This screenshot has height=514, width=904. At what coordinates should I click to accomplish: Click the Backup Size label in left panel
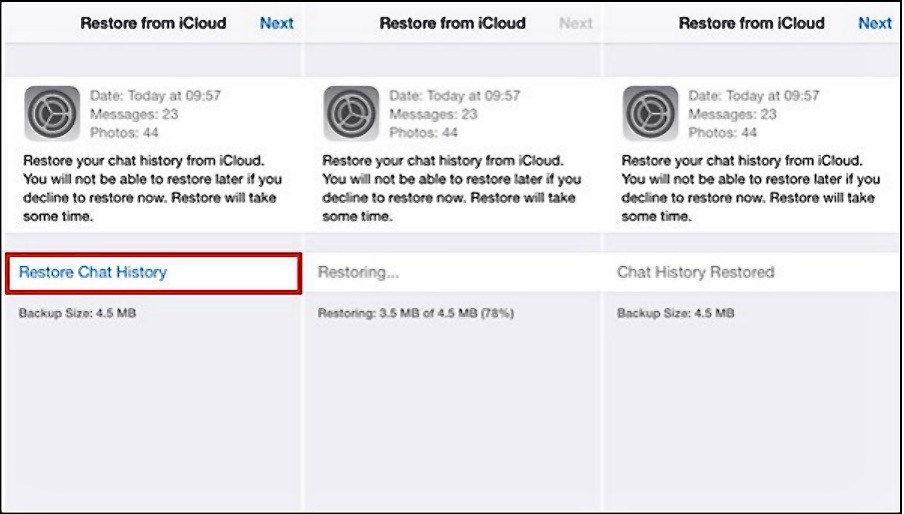click(77, 313)
